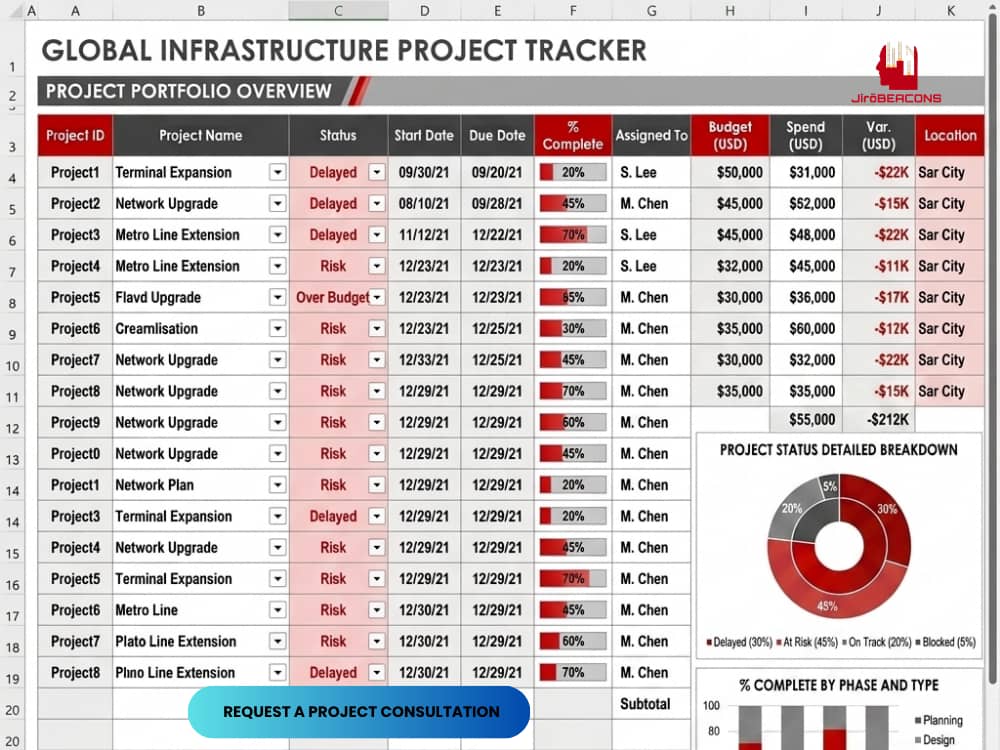Click the Project Status Detailed Breakdown chart title
The width and height of the screenshot is (1000, 750).
[839, 450]
